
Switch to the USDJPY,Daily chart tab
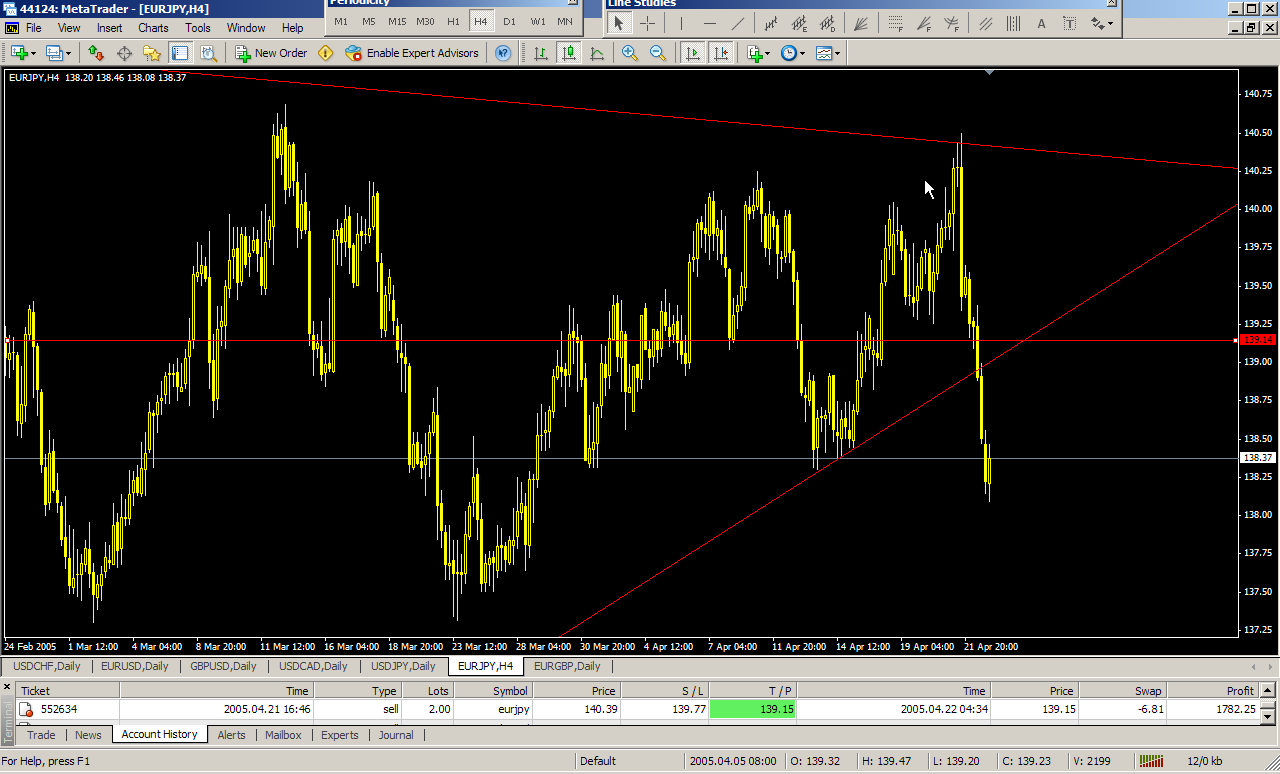click(x=403, y=666)
